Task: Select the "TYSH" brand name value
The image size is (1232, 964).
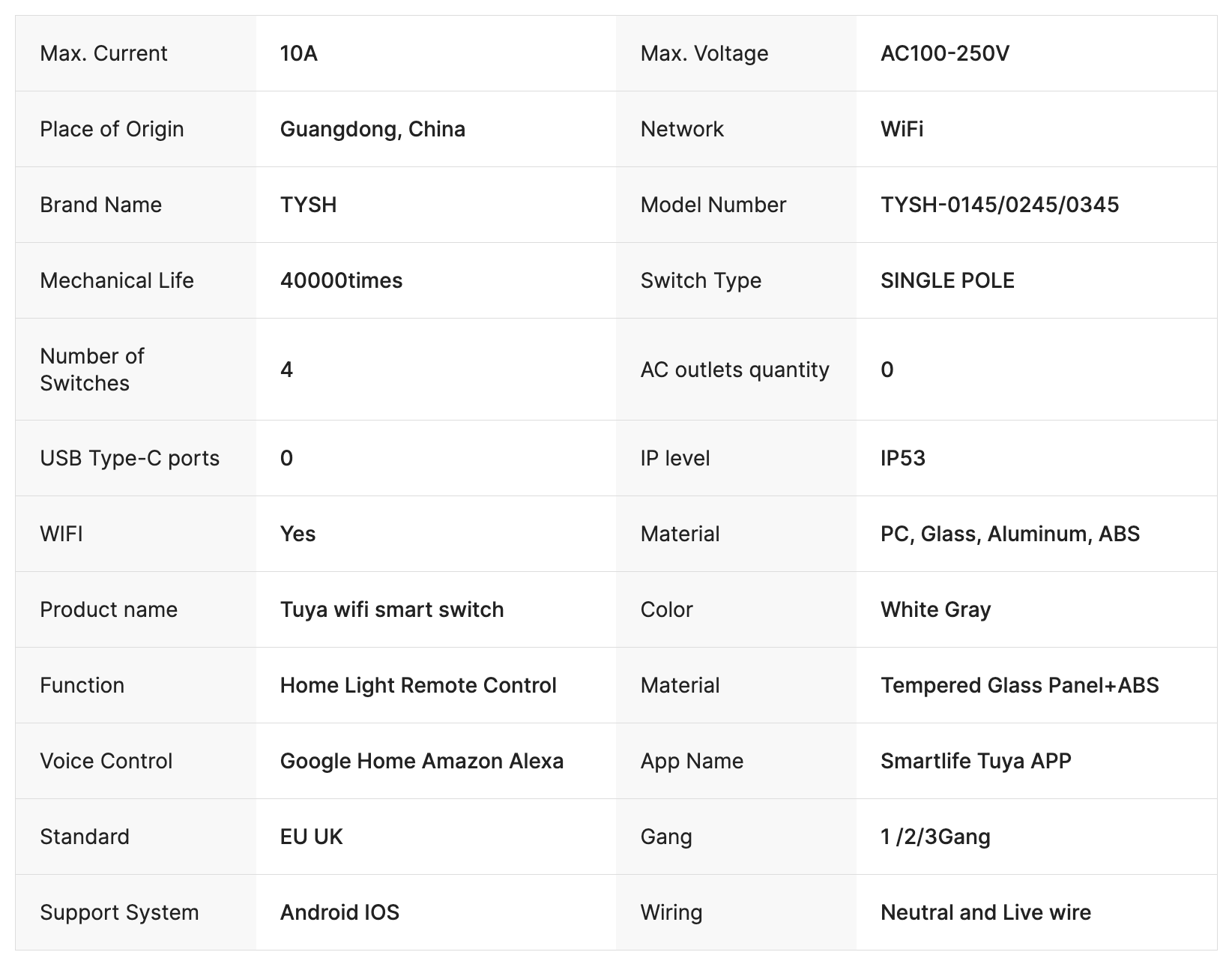Action: (308, 205)
